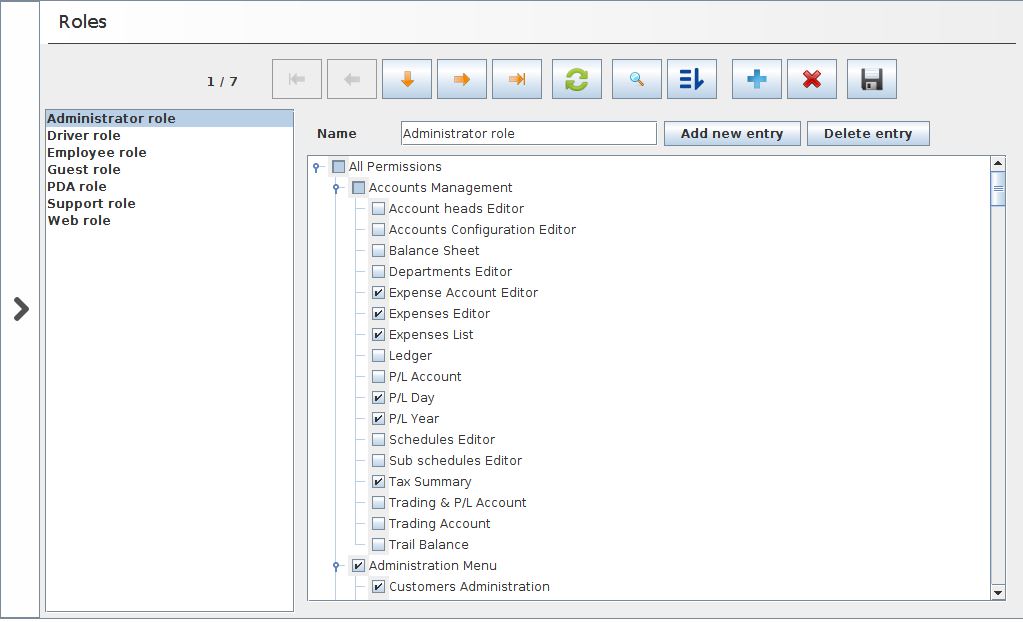
Task: Click the Delete entry button
Action: 868,134
